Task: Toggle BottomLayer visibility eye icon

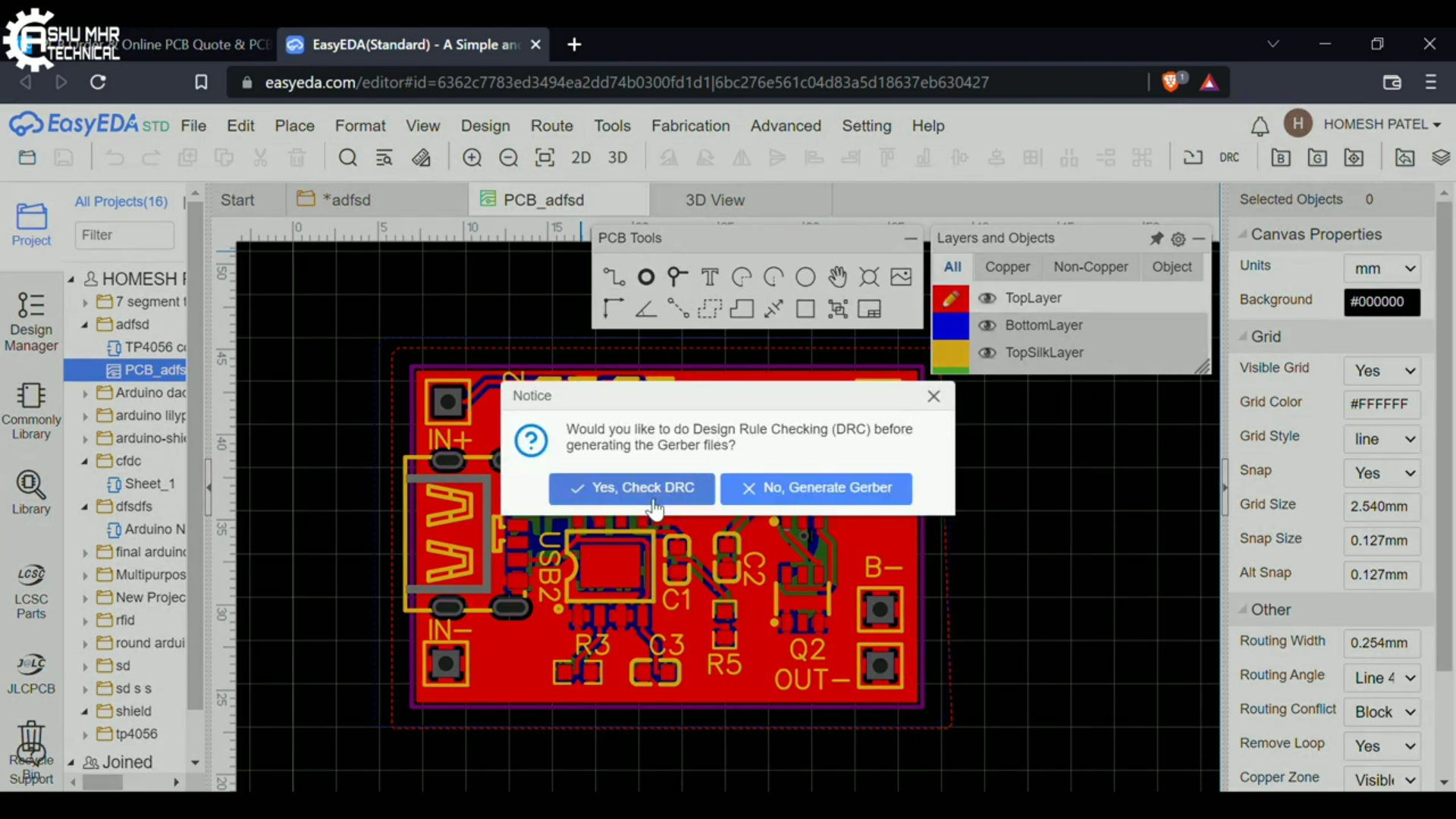Action: tap(987, 325)
